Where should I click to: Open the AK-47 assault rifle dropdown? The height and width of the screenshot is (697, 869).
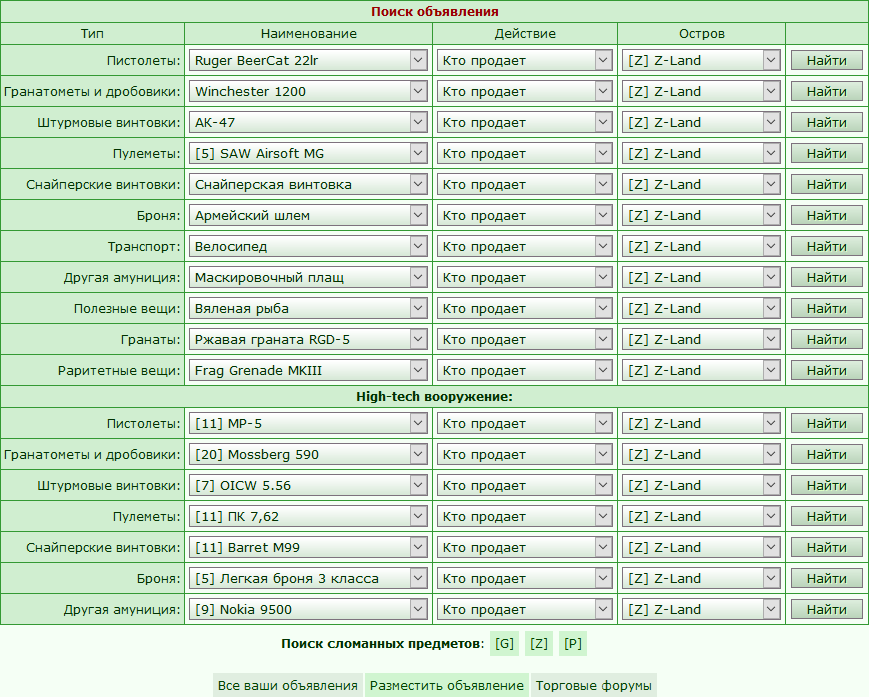pyautogui.click(x=308, y=122)
